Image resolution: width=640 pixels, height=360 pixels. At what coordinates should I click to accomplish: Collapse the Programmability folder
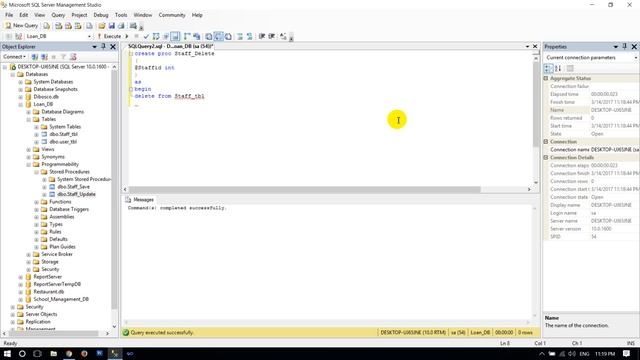pos(29,164)
